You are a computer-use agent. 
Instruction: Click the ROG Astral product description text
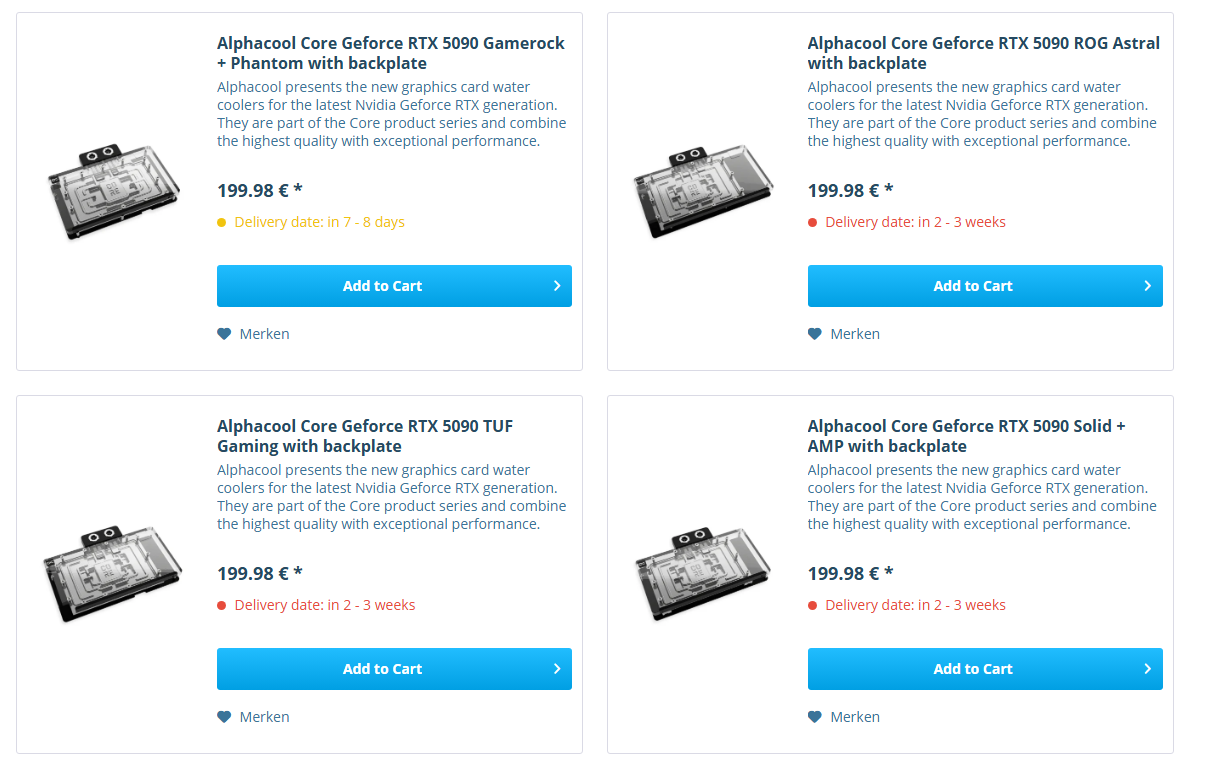click(982, 114)
